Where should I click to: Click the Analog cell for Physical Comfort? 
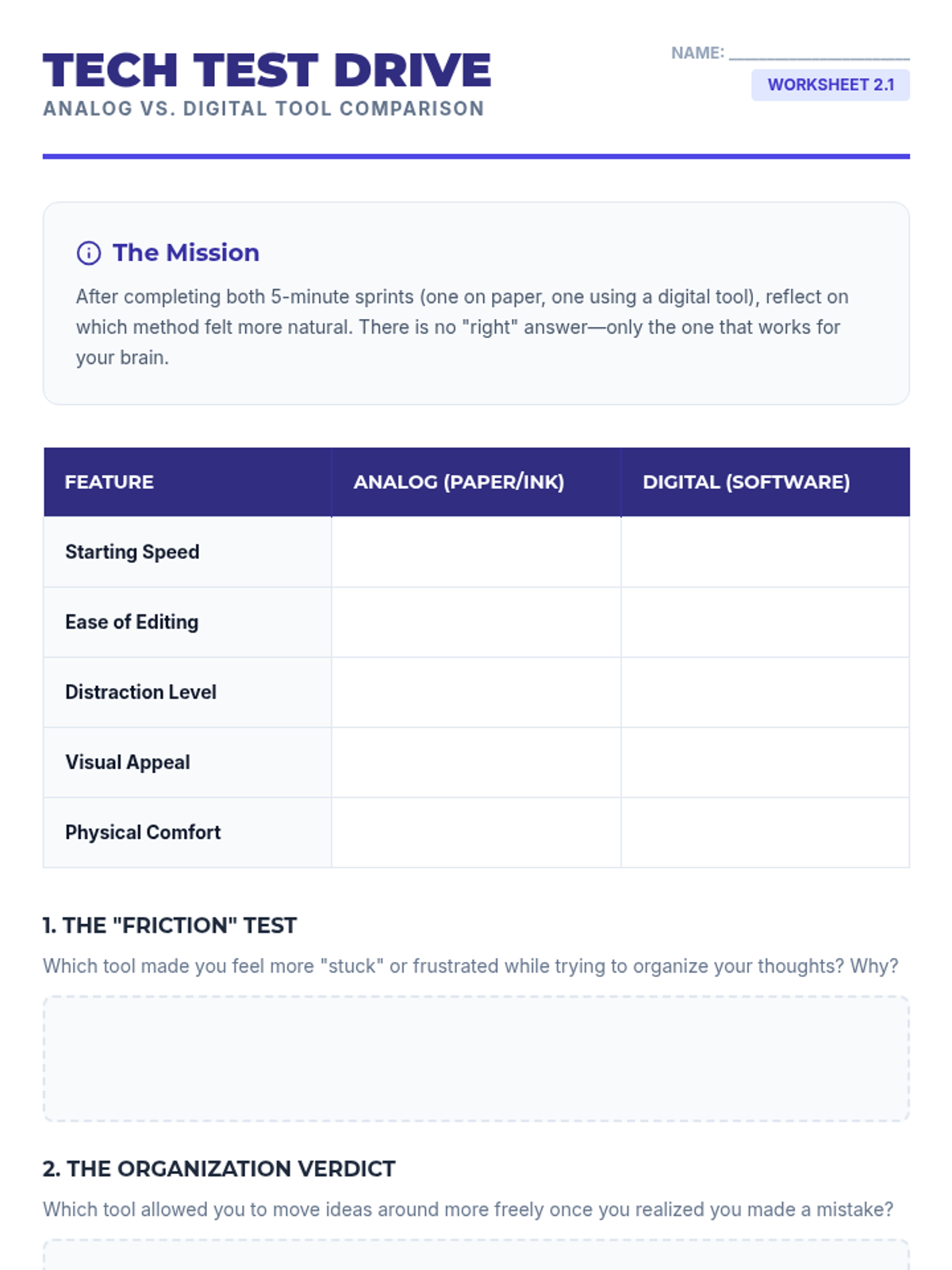476,832
